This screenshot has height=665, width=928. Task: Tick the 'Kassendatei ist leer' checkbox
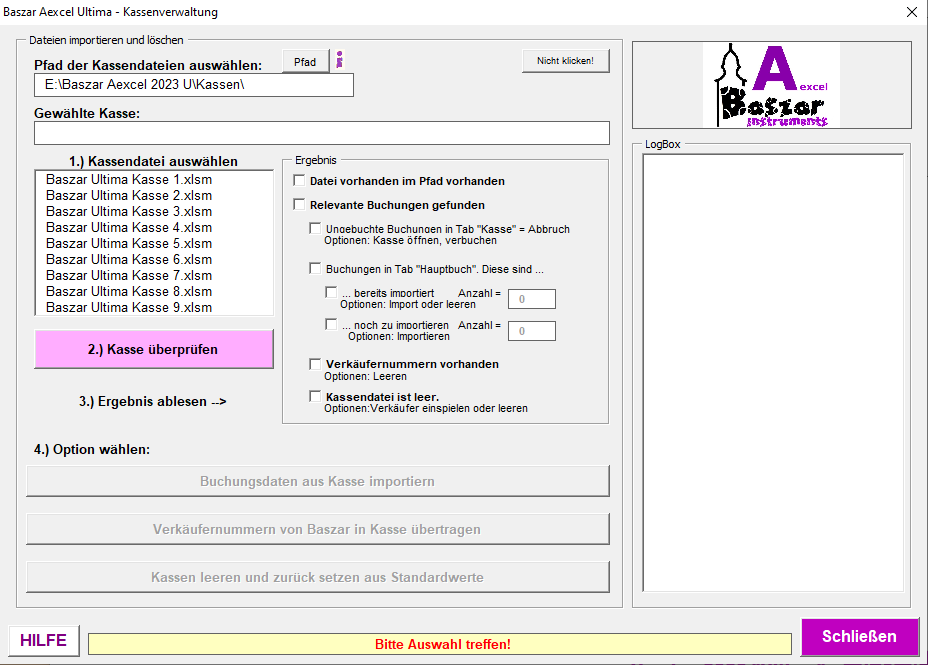[315, 396]
